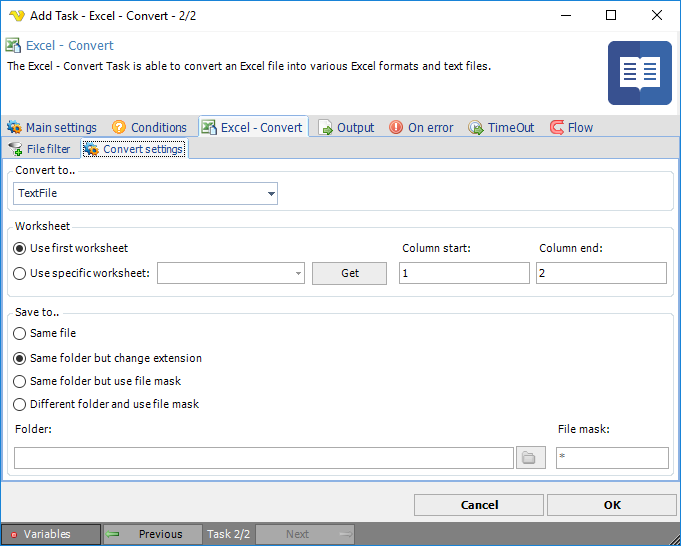This screenshot has height=546, width=681.
Task: Click the File mask input field
Action: (x=612, y=458)
